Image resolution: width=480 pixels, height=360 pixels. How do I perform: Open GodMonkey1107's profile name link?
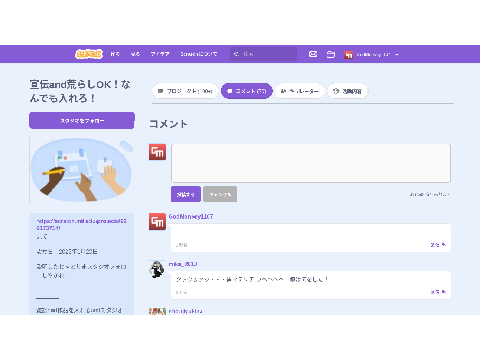(191, 217)
